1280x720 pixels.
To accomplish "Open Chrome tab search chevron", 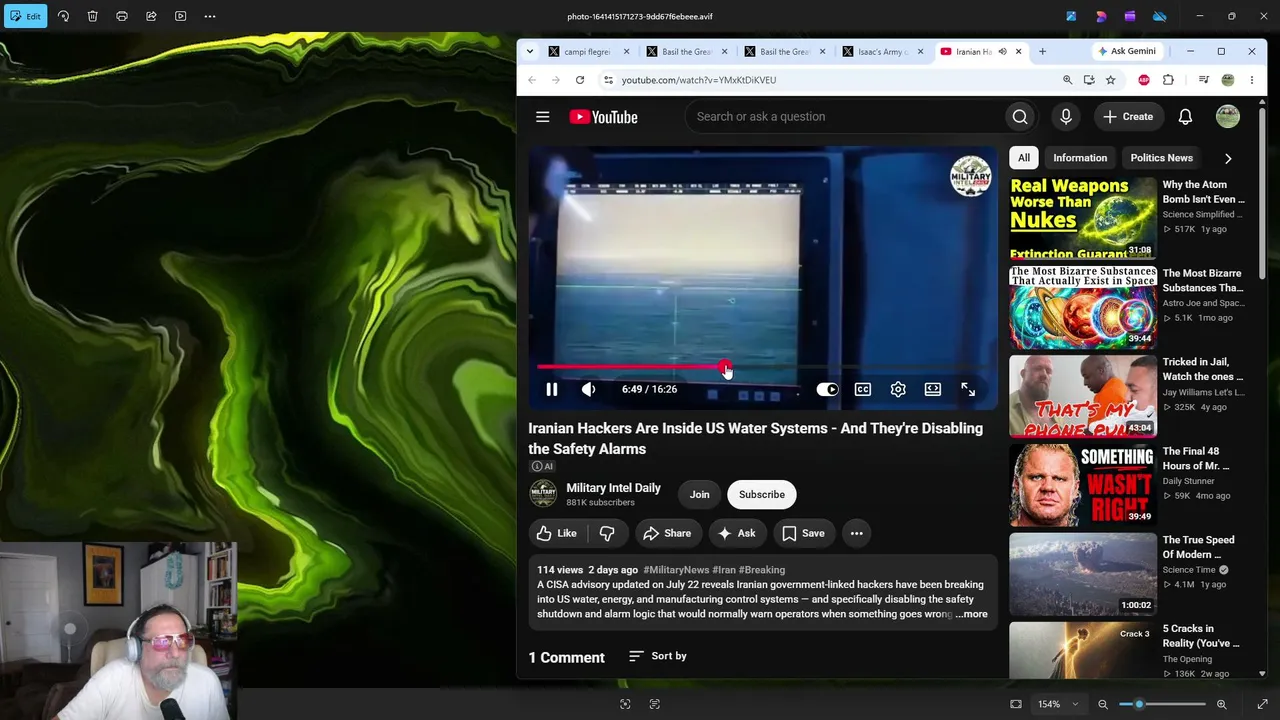I will click(x=529, y=51).
